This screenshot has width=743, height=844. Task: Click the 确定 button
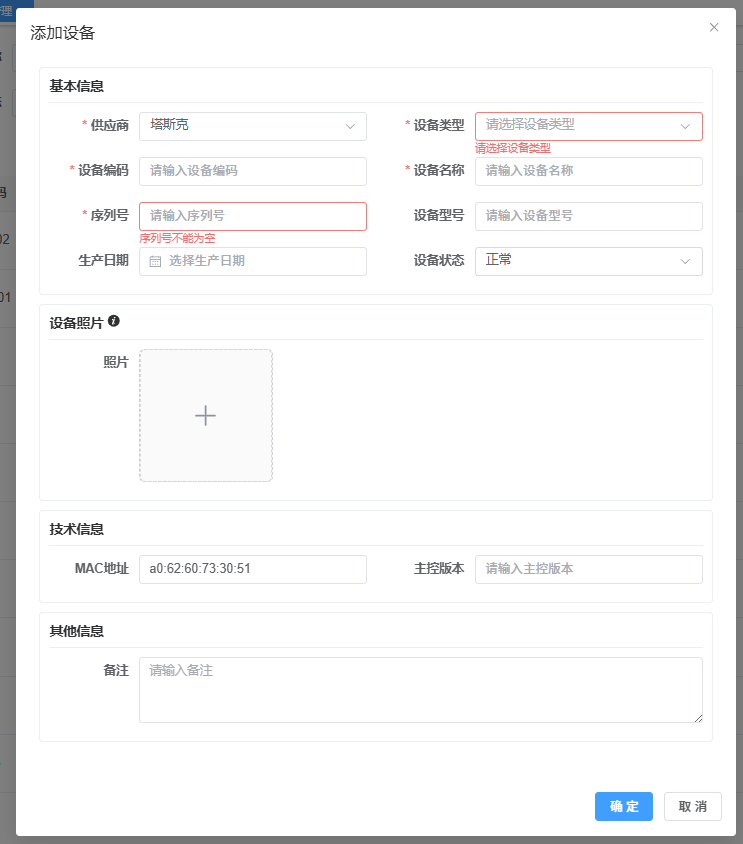[623, 807]
